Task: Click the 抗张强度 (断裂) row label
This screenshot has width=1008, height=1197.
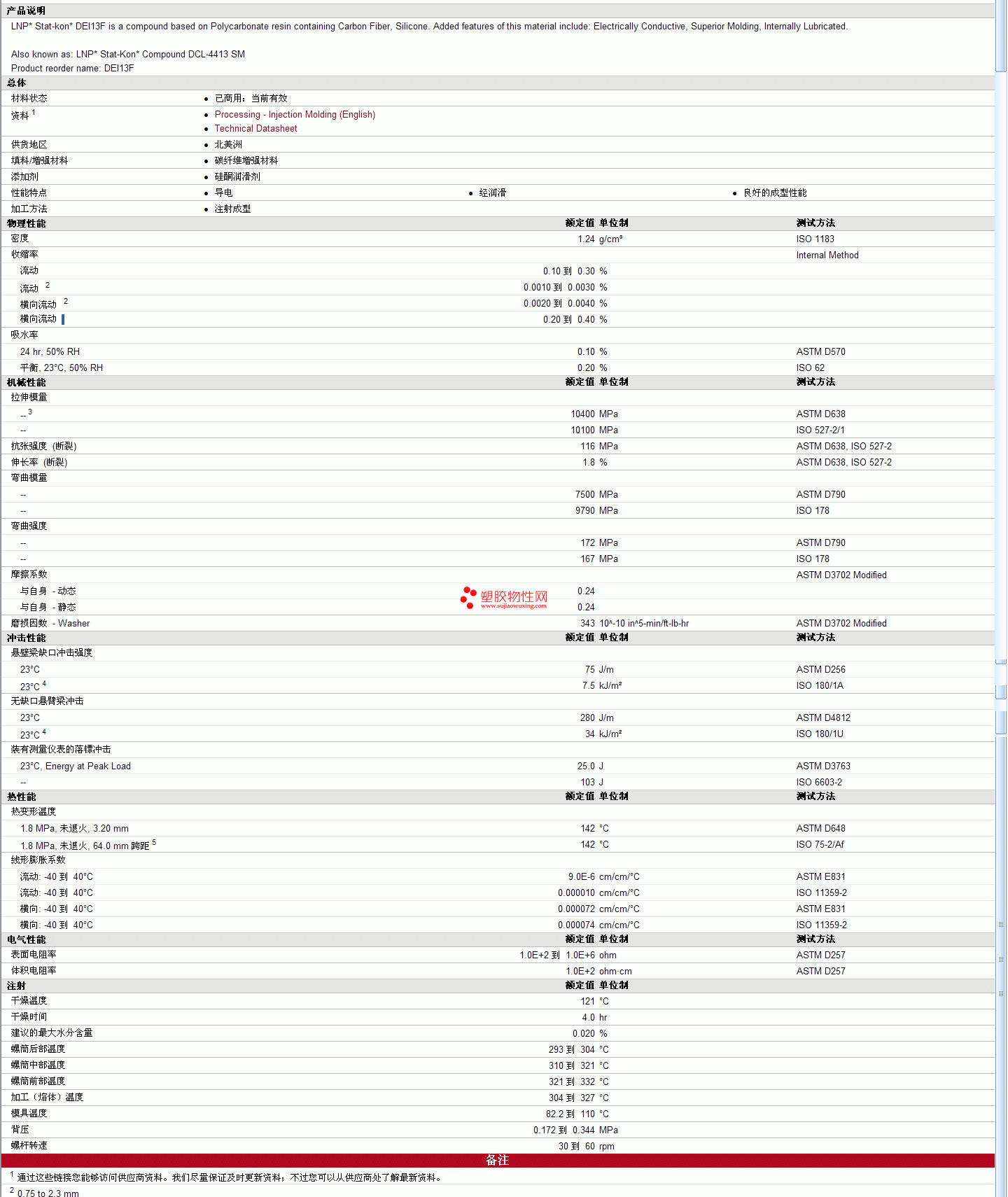Action: point(43,447)
